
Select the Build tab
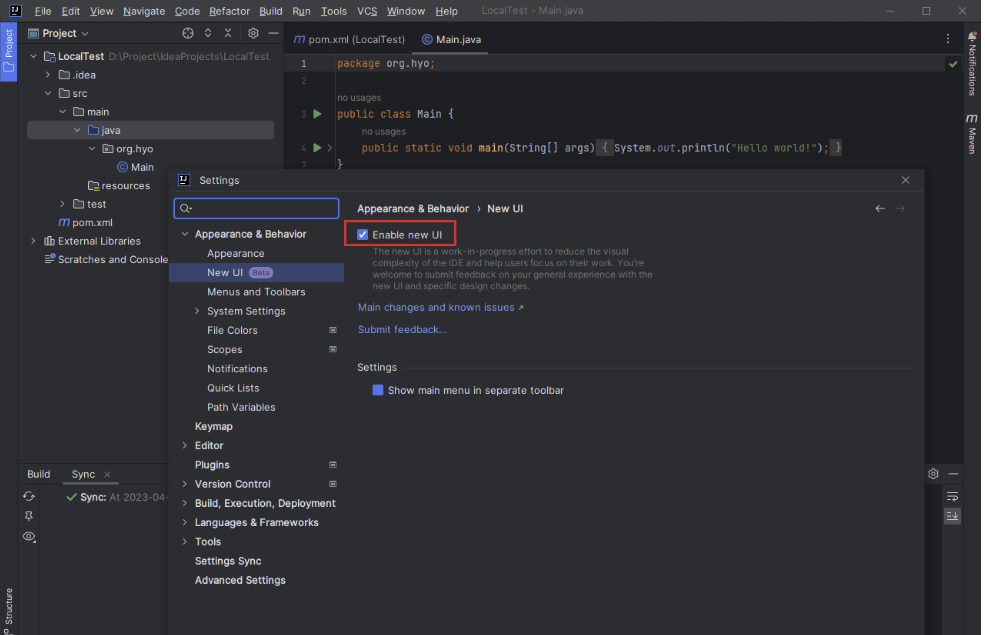pyautogui.click(x=38, y=474)
